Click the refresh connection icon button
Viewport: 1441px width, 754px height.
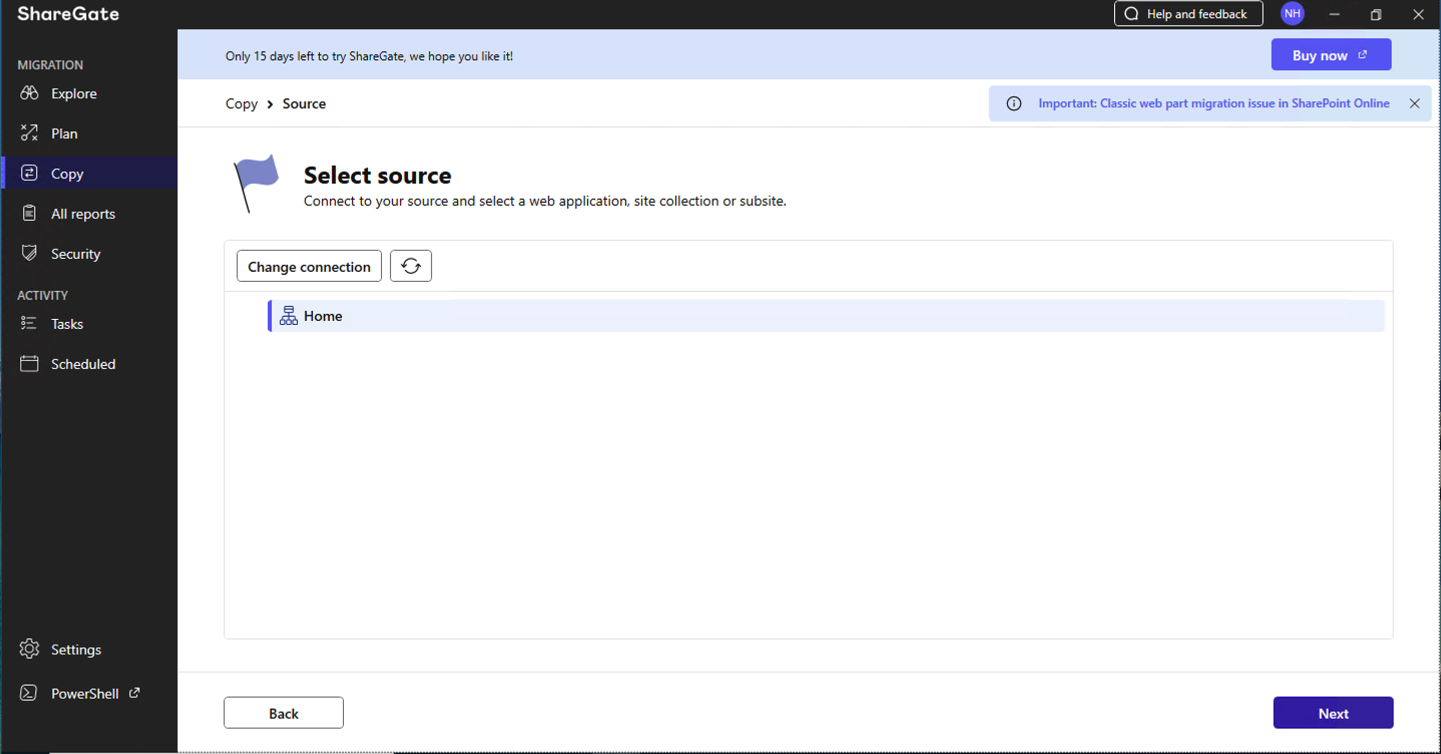411,266
